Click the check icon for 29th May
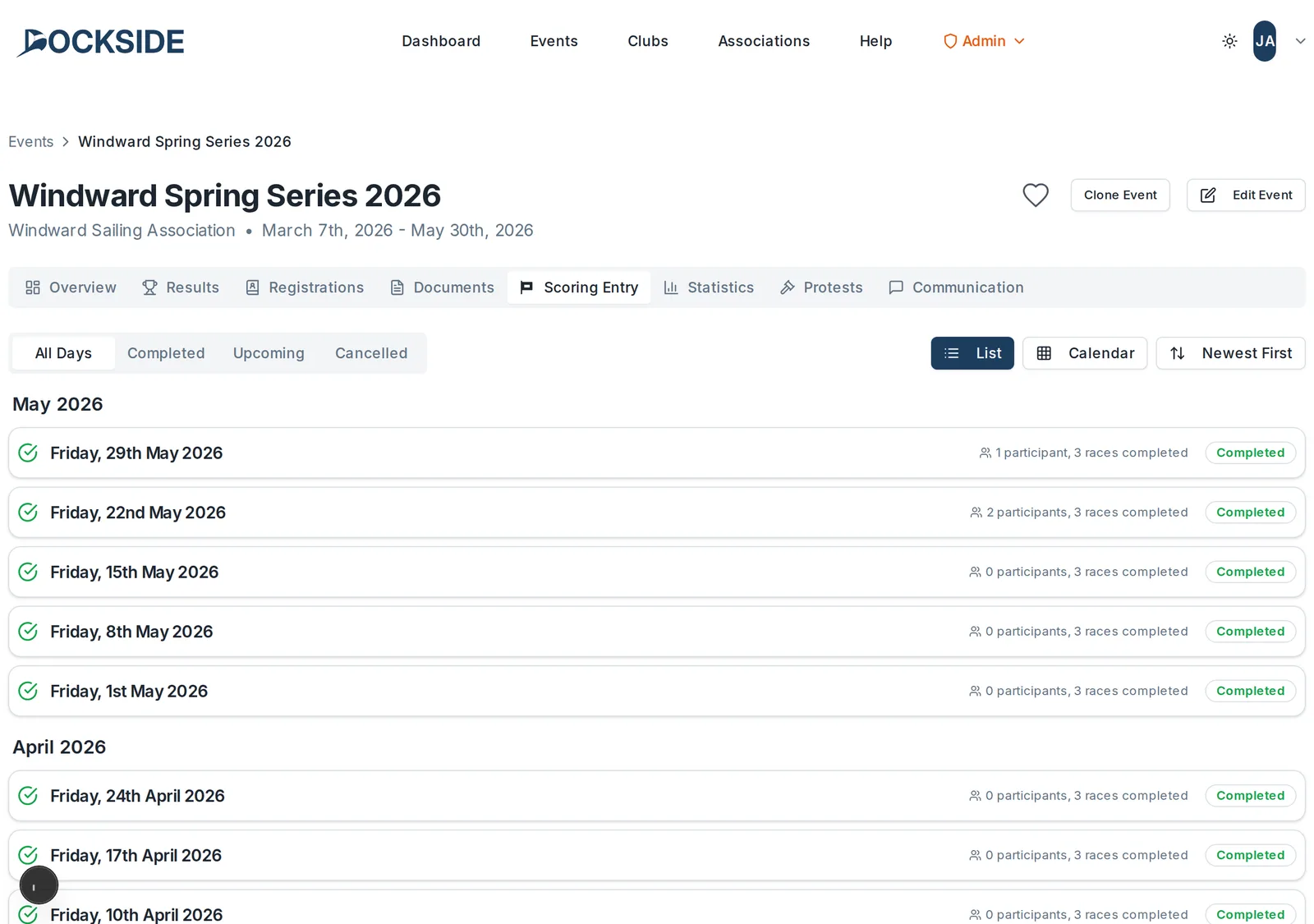Viewport: 1314px width, 924px height. (28, 453)
